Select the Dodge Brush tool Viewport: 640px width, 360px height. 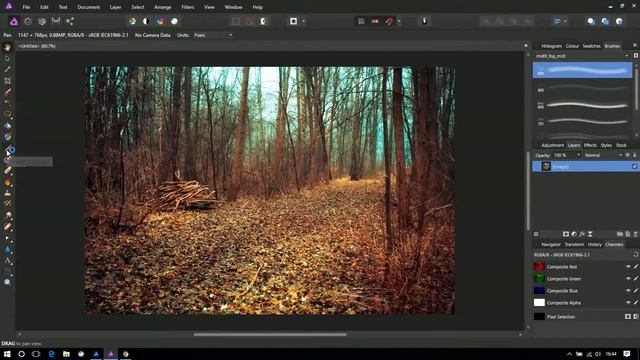pyautogui.click(x=7, y=182)
